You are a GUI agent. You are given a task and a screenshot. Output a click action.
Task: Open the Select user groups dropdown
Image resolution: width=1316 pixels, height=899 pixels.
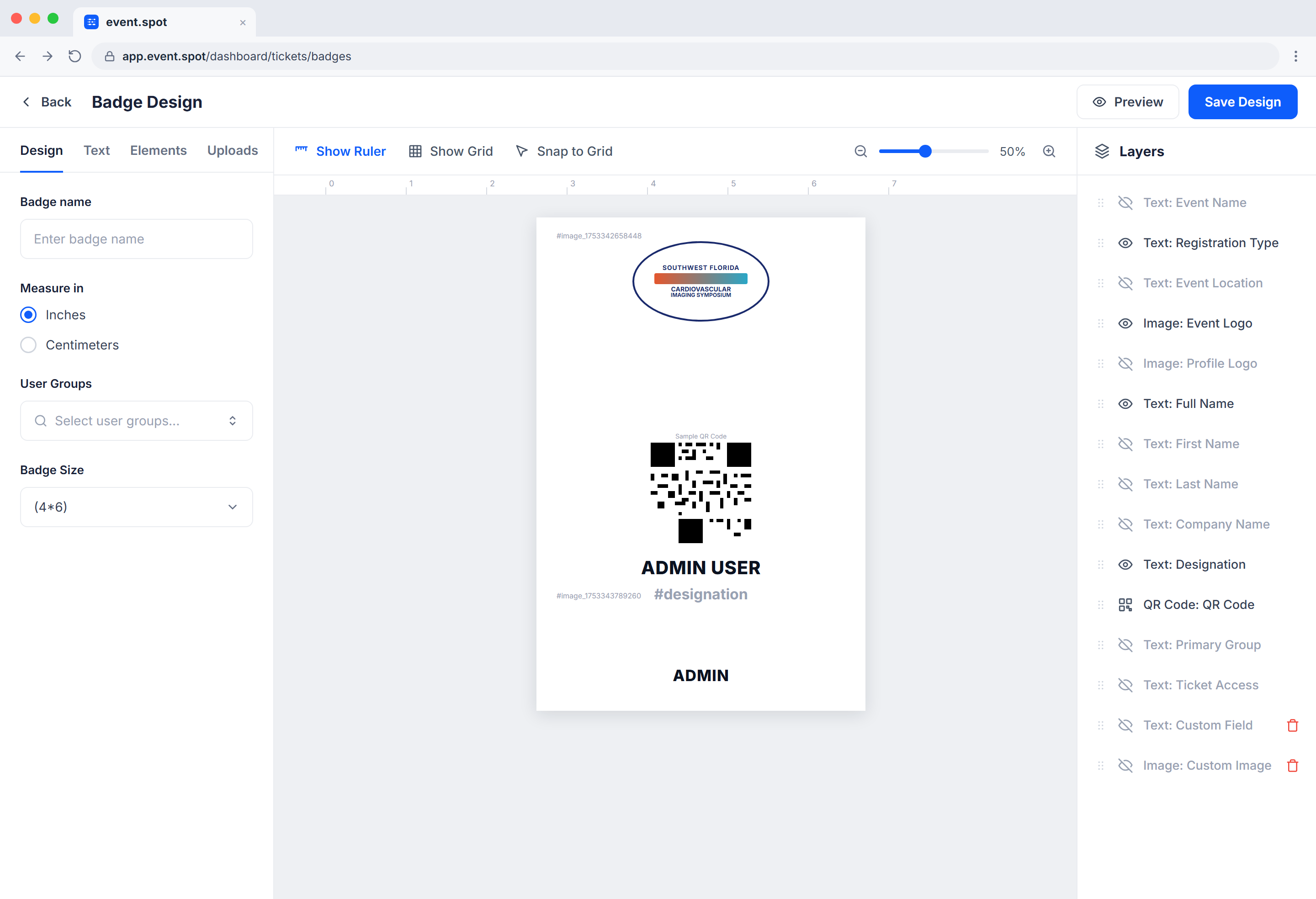[137, 421]
